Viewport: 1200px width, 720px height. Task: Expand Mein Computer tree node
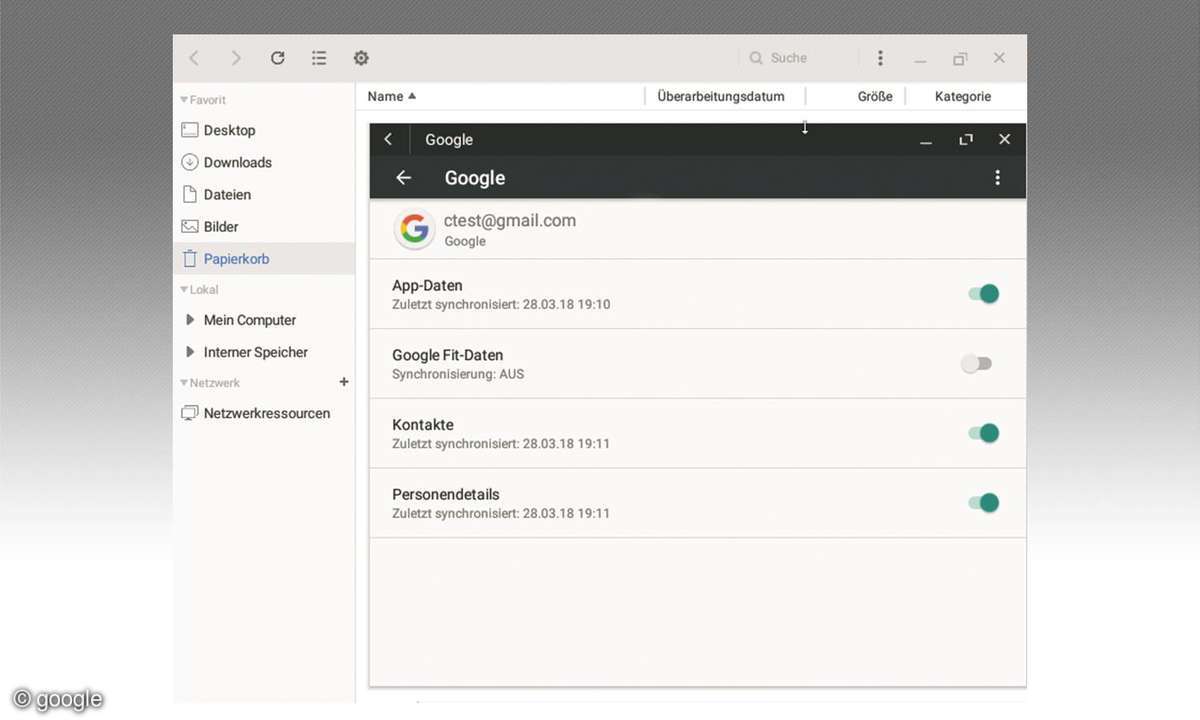[x=191, y=320]
